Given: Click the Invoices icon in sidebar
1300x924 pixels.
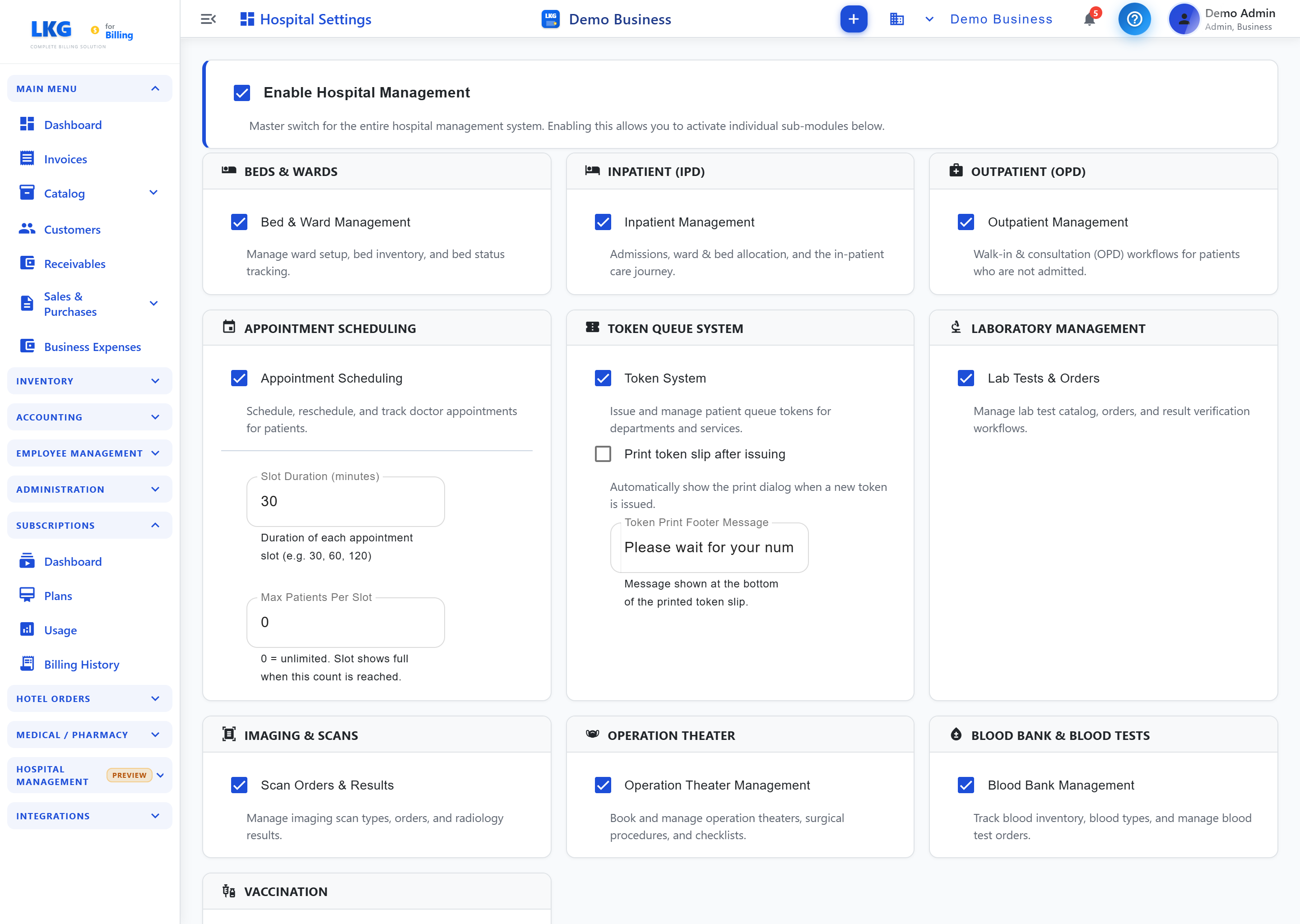Looking at the screenshot, I should tap(27, 158).
